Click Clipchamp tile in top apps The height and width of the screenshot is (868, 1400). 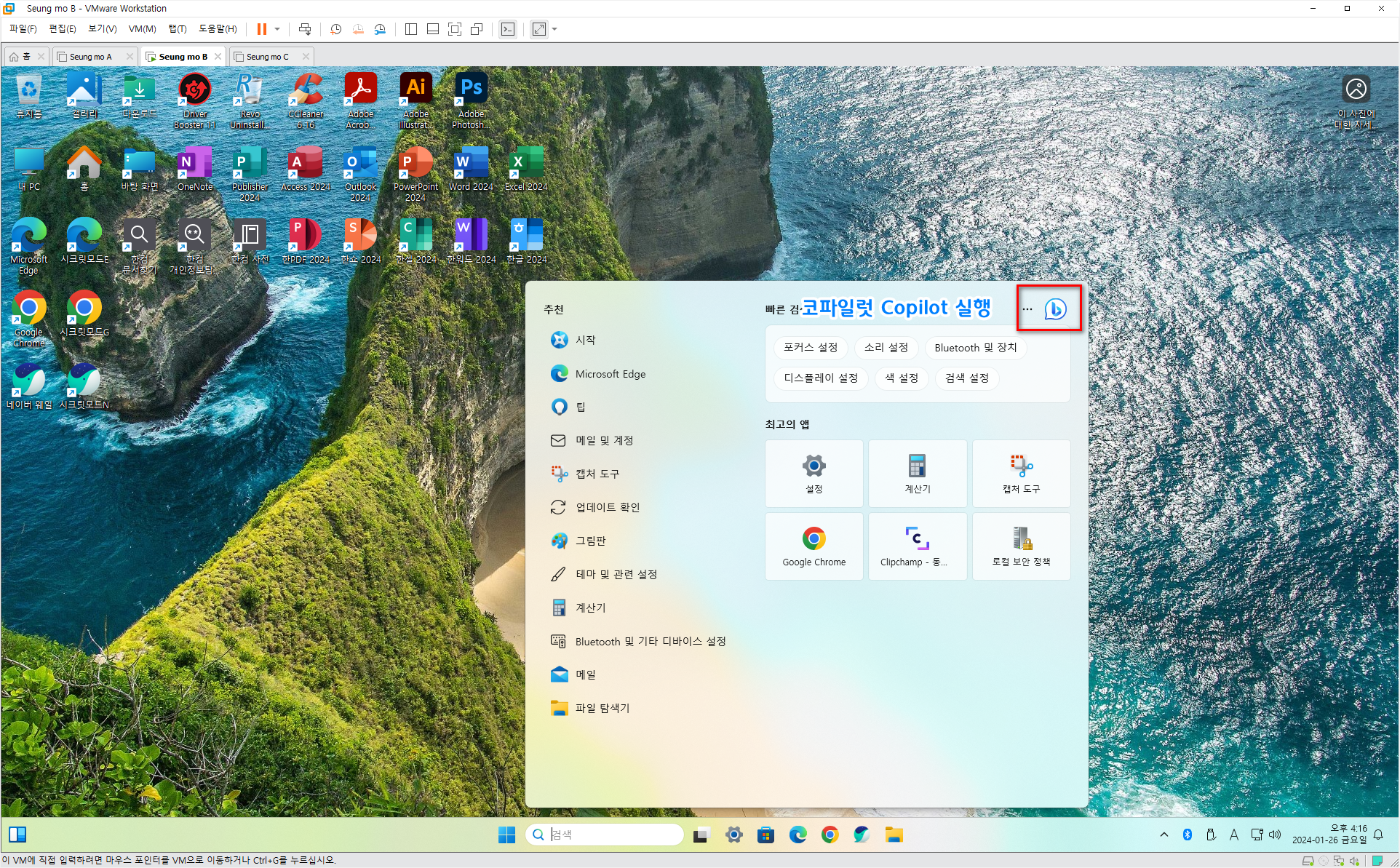[917, 546]
